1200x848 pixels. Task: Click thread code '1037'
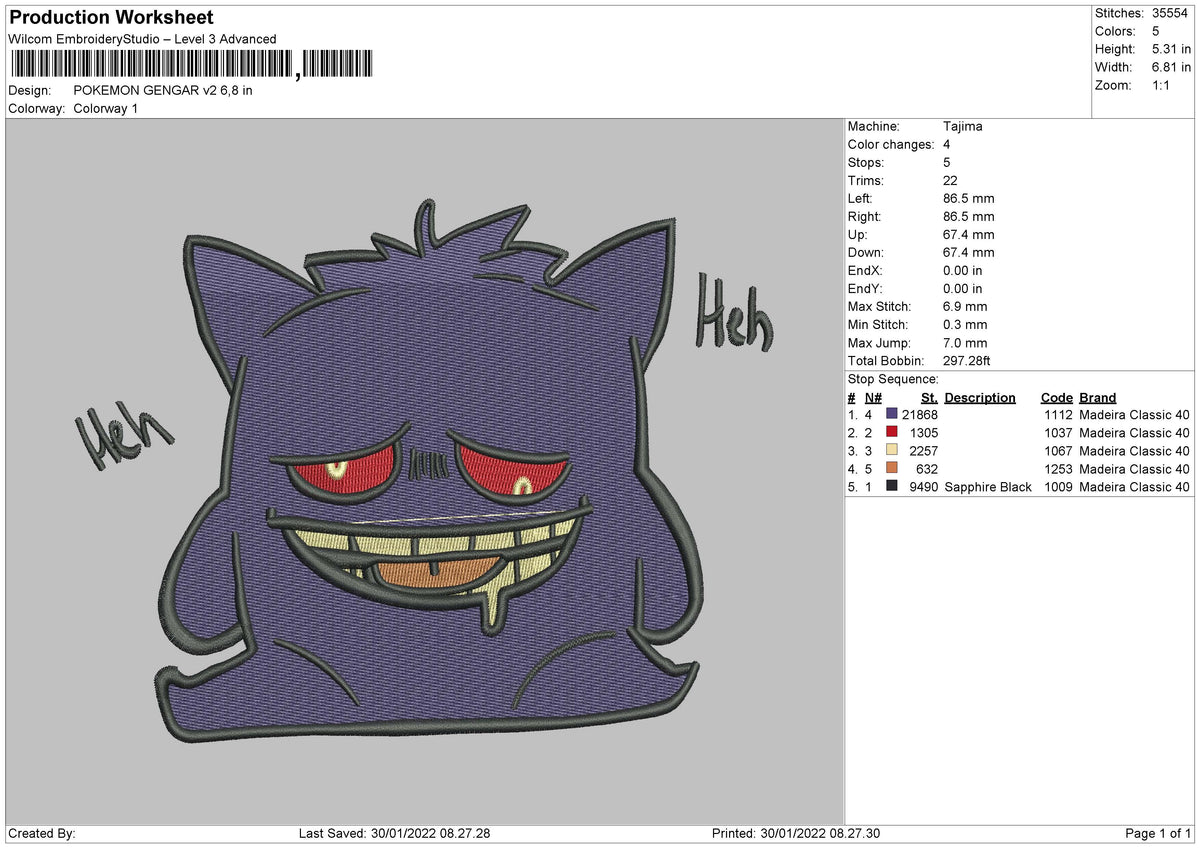(x=1058, y=433)
